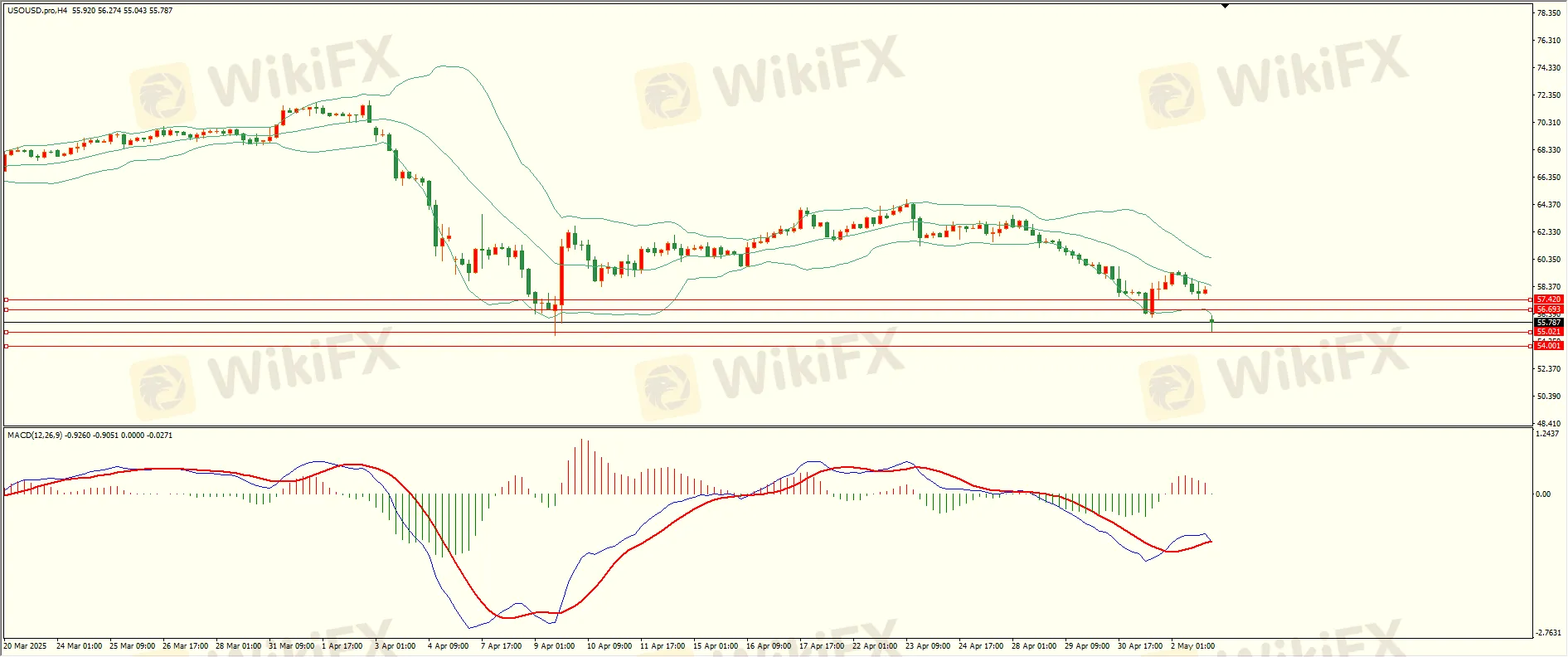Click the 2 May 01:00 time axis label
1568x657 pixels.
1192,645
